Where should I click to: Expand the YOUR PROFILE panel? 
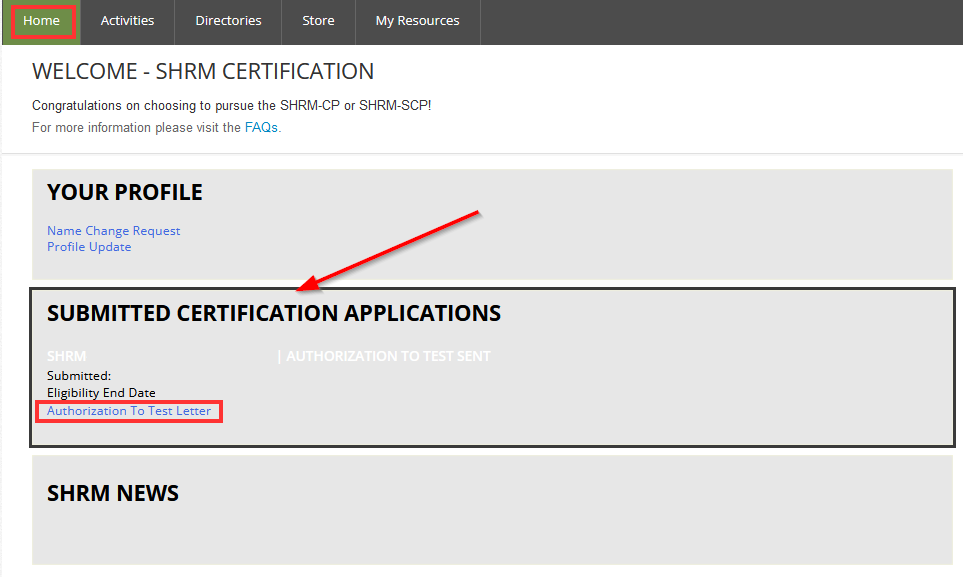point(124,192)
